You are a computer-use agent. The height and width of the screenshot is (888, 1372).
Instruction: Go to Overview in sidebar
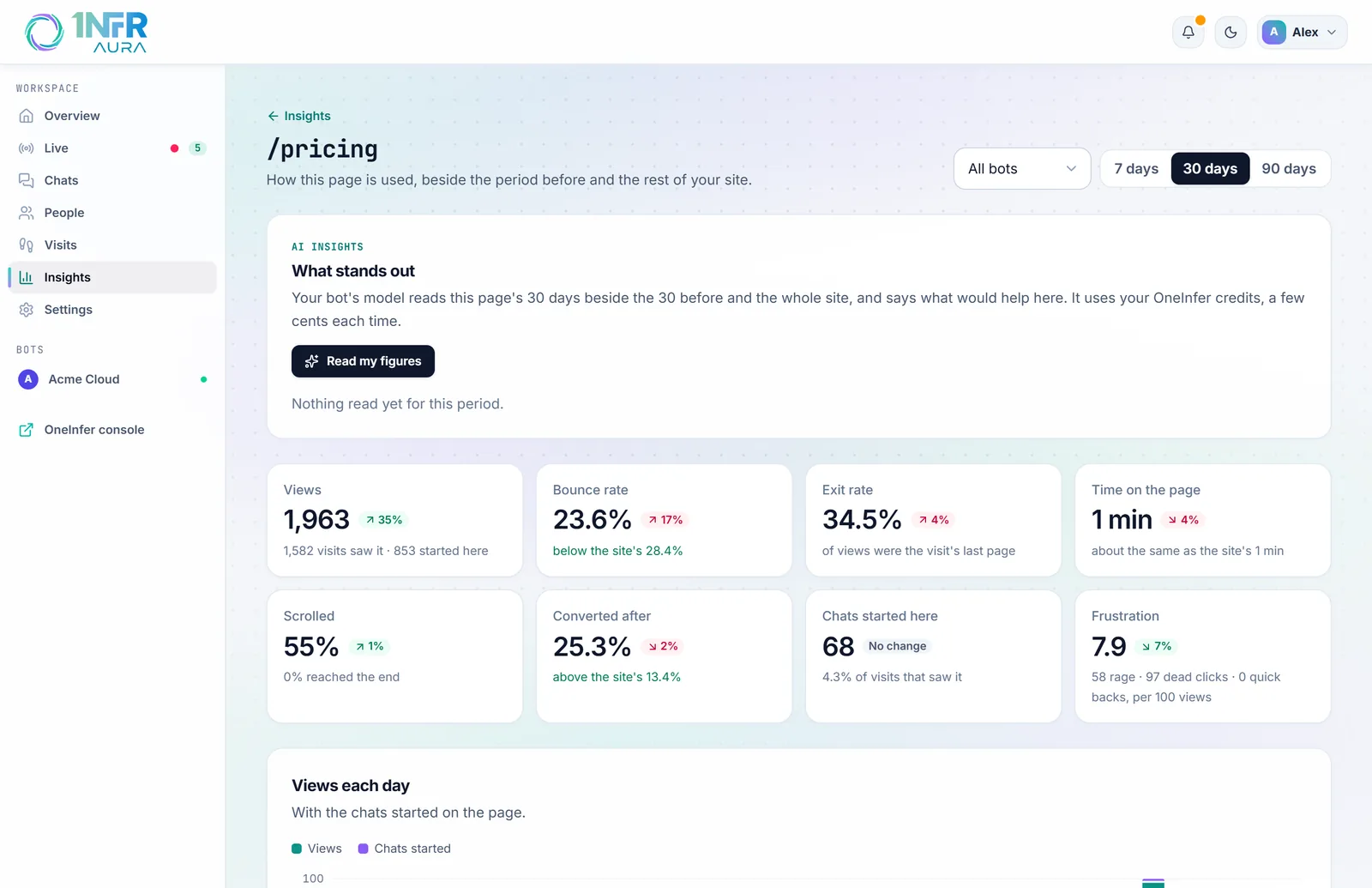[112, 116]
